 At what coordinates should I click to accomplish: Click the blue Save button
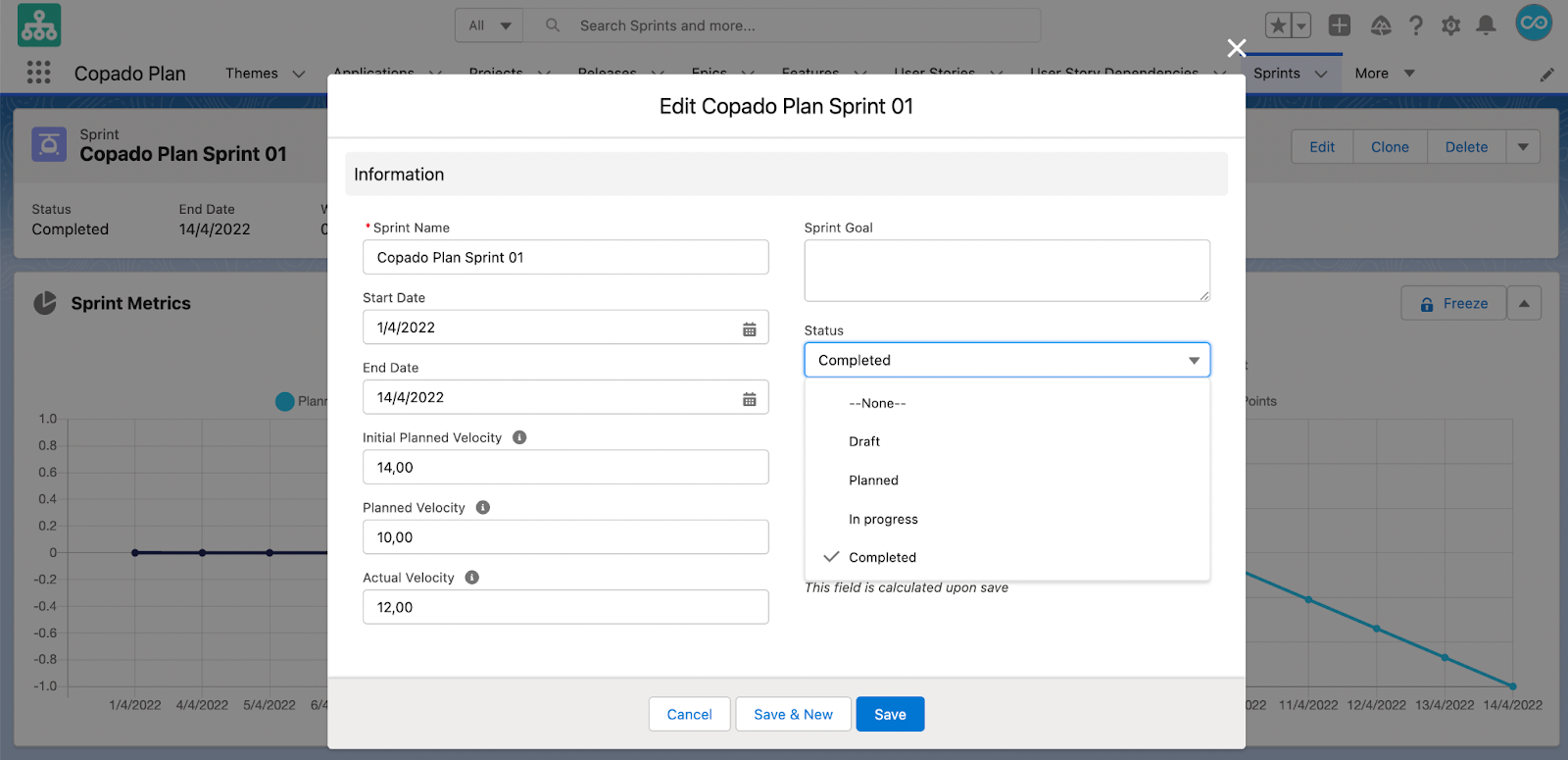[x=890, y=714]
